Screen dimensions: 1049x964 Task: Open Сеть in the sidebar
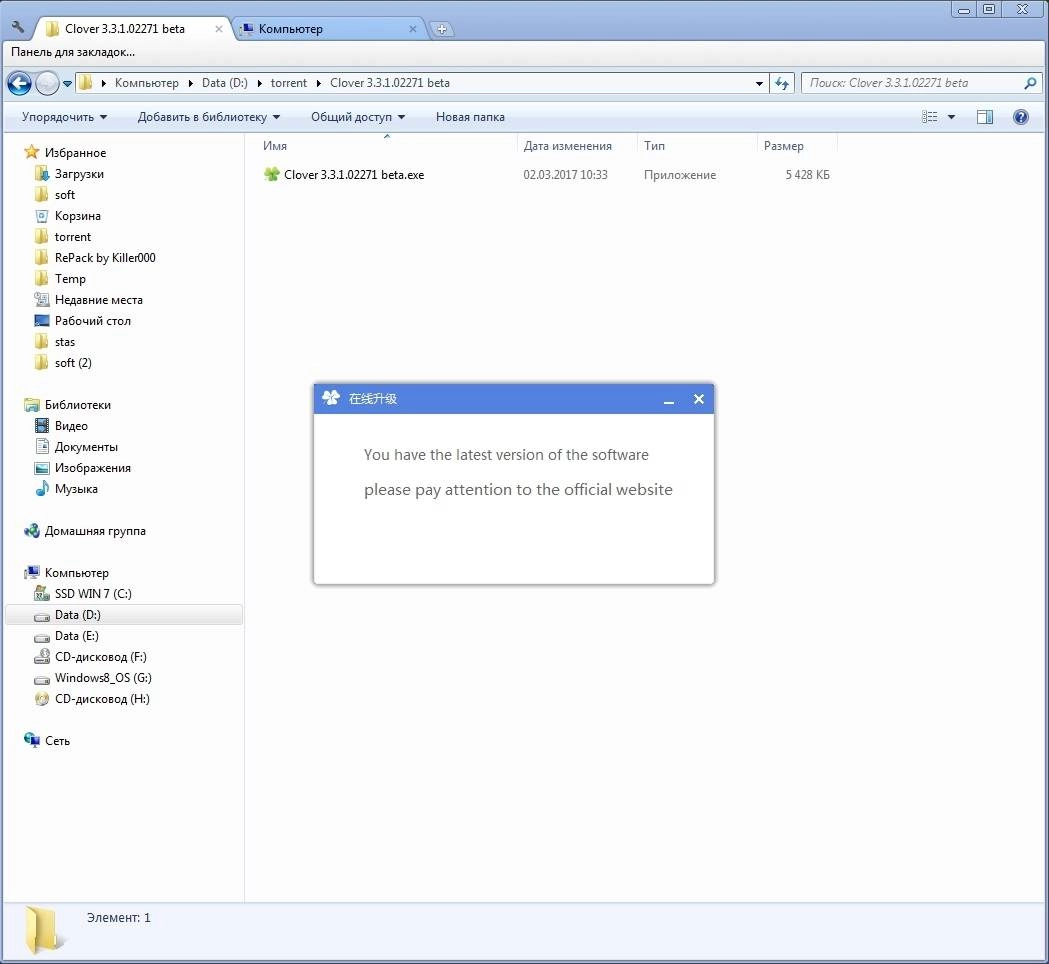[57, 741]
